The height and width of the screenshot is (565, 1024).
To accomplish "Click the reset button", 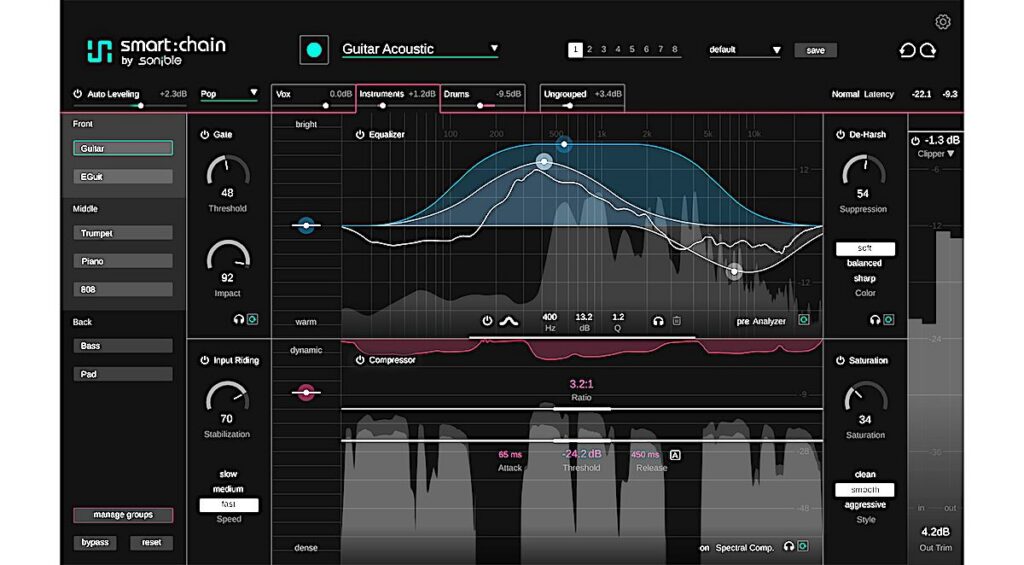I will 152,542.
